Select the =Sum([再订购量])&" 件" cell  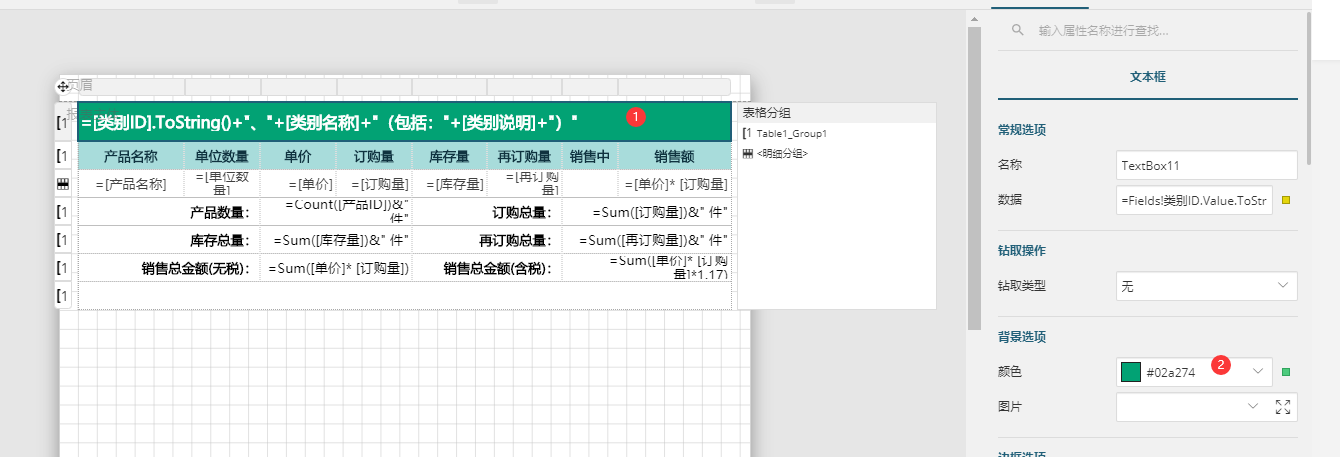(647, 240)
